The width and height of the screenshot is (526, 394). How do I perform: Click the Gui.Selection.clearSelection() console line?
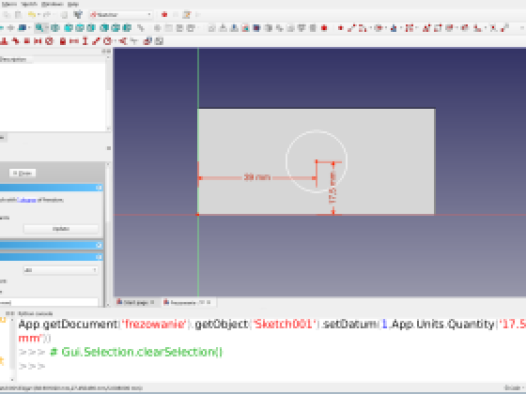(136, 352)
